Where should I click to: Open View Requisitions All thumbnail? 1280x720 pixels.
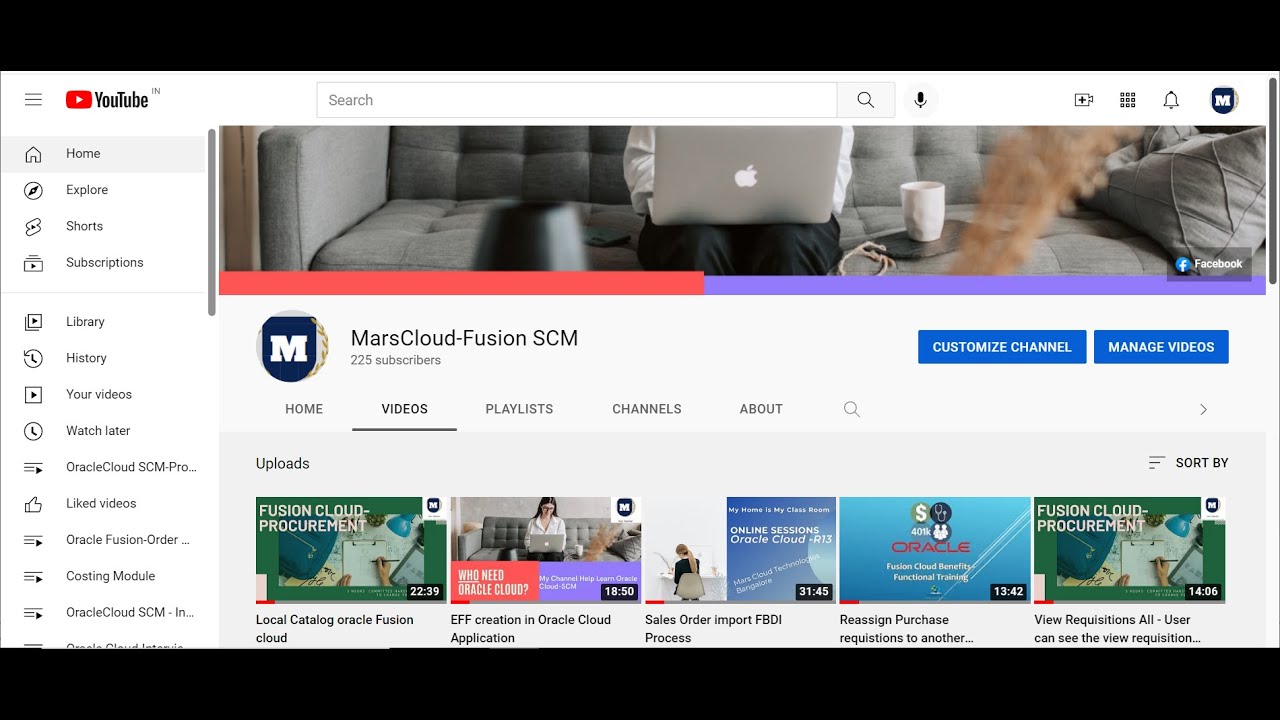tap(1130, 550)
